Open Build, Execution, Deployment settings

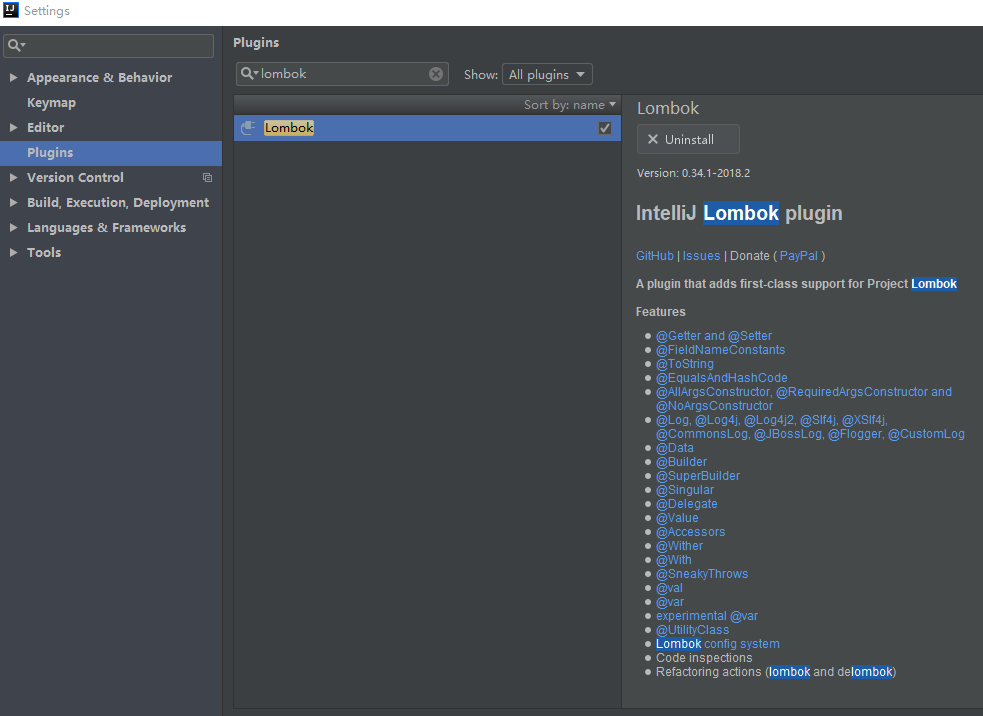(x=118, y=203)
